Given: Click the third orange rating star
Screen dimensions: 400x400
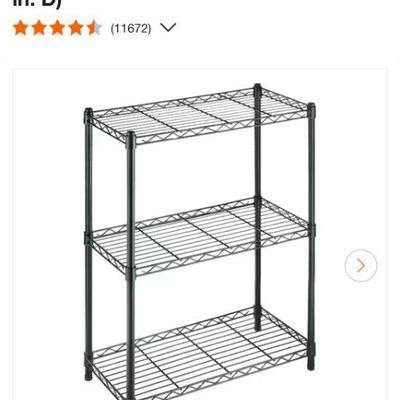Looking at the screenshot, I should click(x=57, y=28).
